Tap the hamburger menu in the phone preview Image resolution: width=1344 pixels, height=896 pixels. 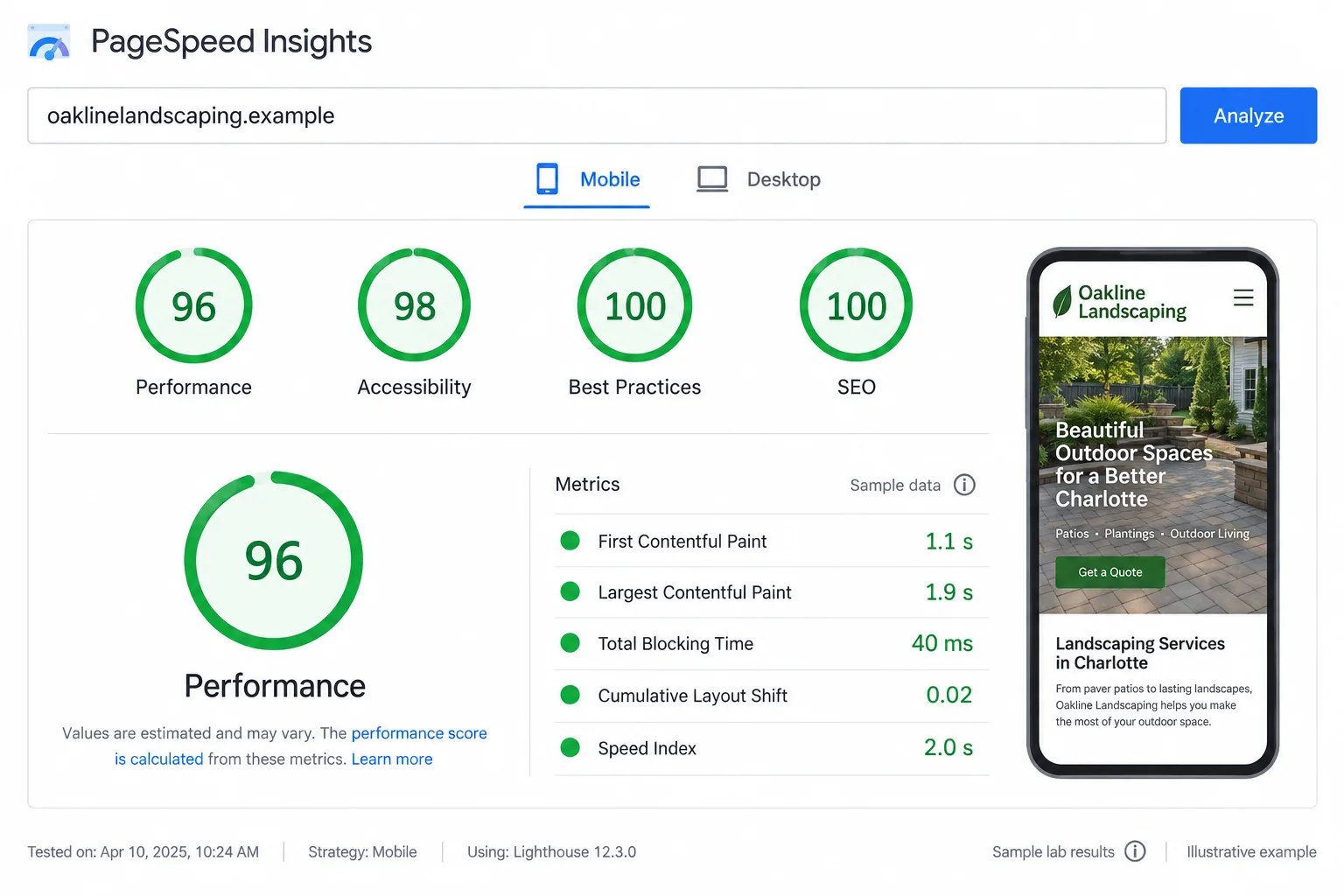click(1243, 297)
